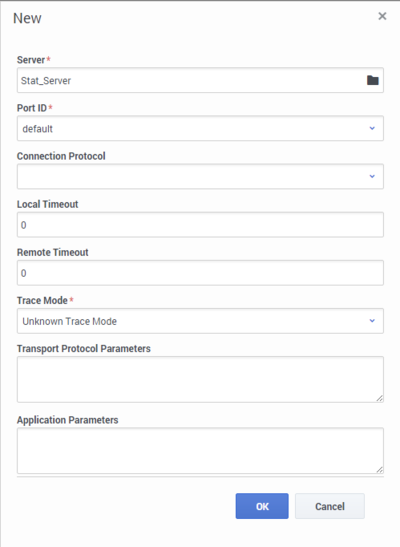The width and height of the screenshot is (400, 547).
Task: Open the Connection Protocol dropdown arrow
Action: pyautogui.click(x=372, y=177)
